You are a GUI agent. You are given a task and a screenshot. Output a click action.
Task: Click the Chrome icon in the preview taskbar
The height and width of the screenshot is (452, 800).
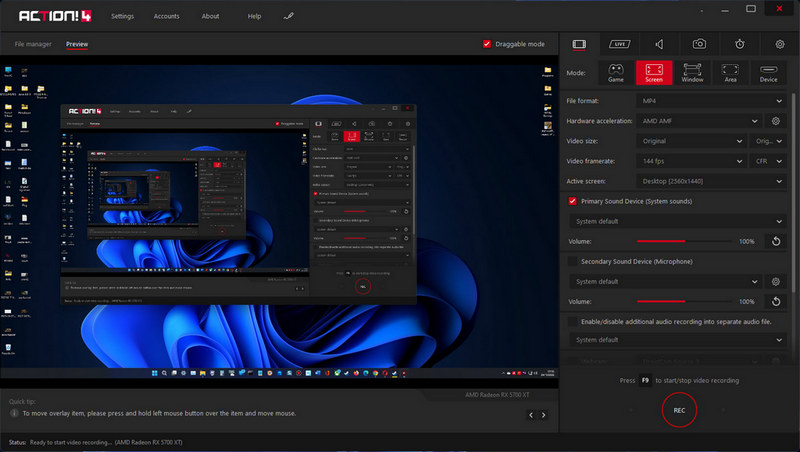click(x=376, y=373)
